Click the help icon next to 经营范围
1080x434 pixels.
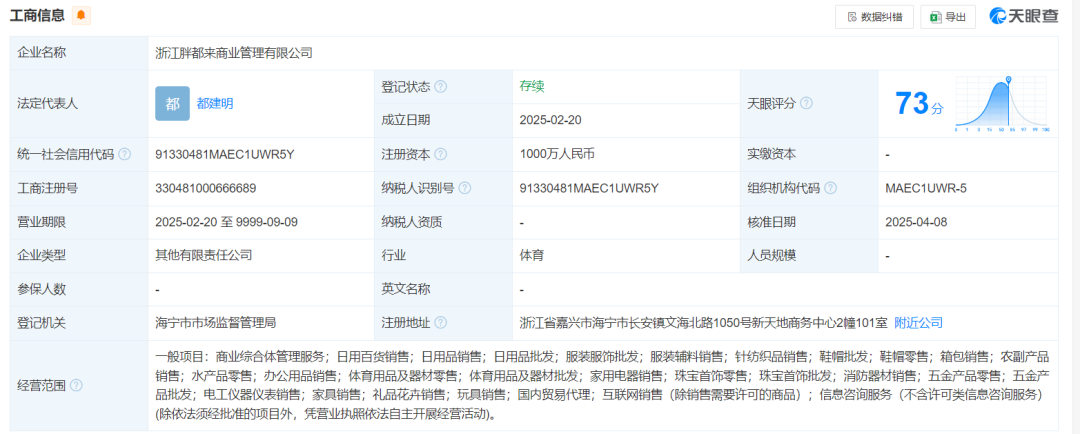[x=76, y=385]
